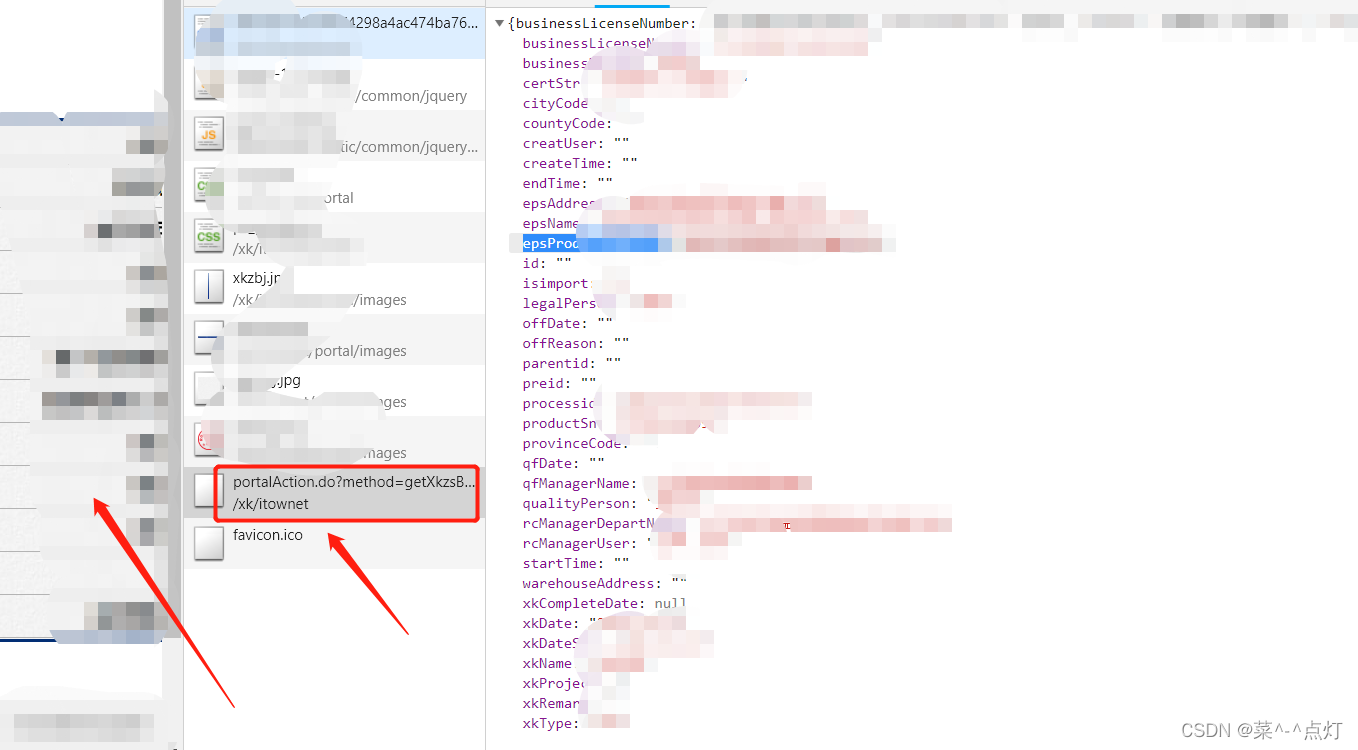The height and width of the screenshot is (750, 1358).
Task: Click the cityCode key
Action: click(555, 103)
